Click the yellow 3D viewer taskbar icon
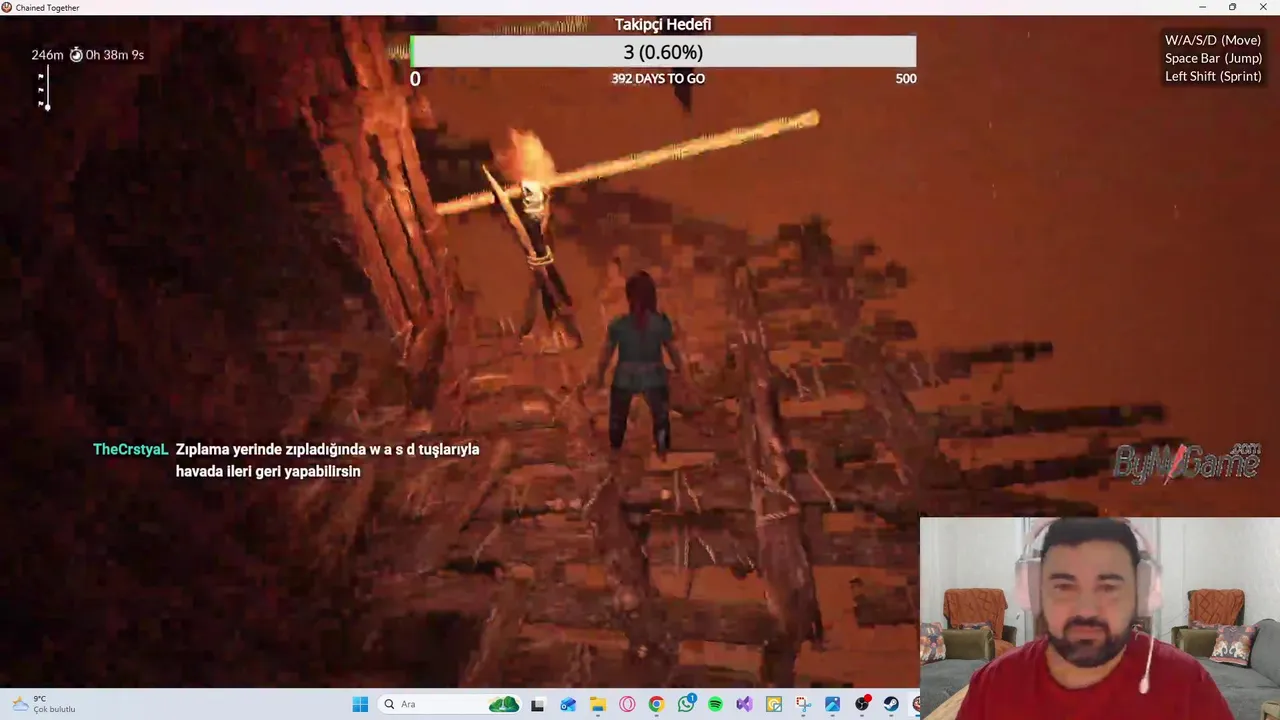 point(774,704)
